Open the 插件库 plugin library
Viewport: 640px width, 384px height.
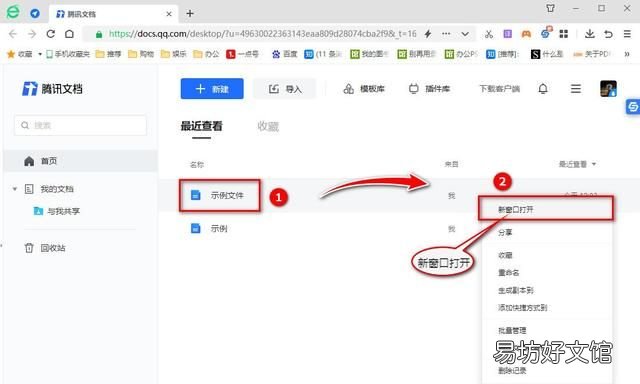(429, 89)
